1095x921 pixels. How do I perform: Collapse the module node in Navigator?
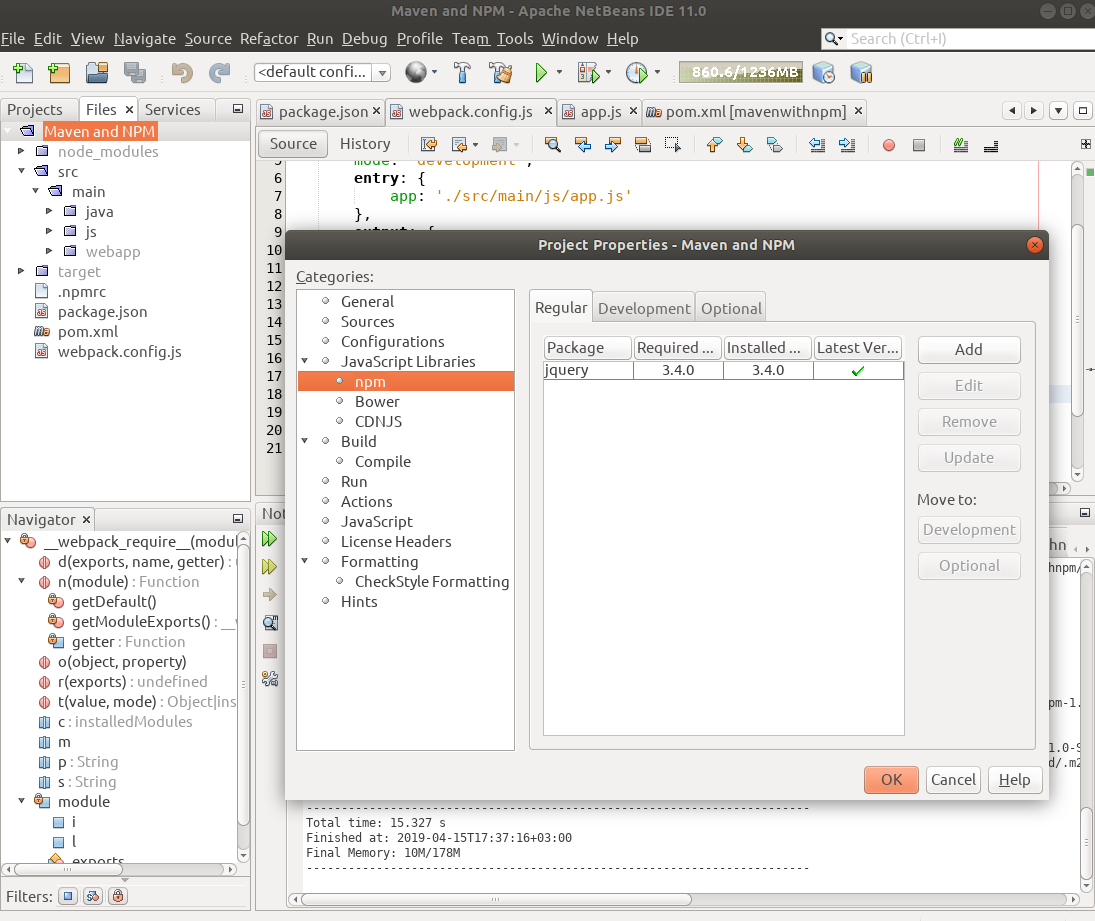(x=21, y=801)
